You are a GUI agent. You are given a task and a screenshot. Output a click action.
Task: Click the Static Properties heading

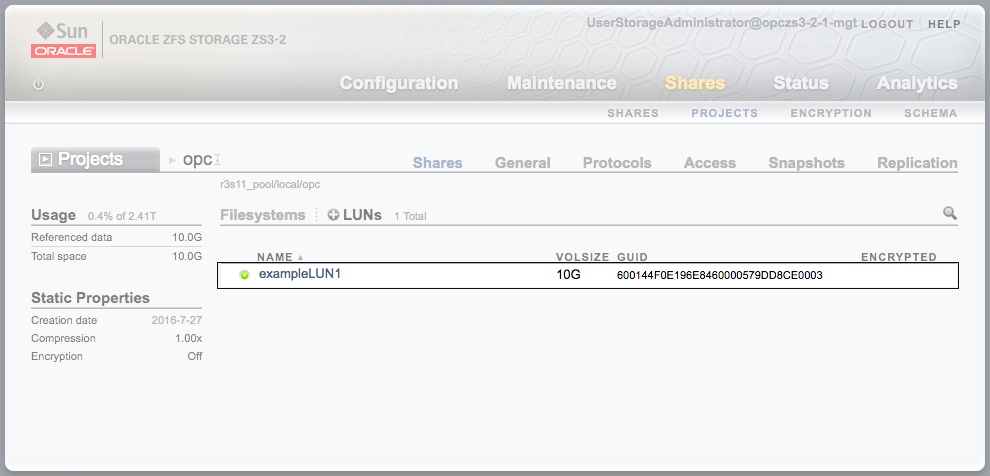90,297
